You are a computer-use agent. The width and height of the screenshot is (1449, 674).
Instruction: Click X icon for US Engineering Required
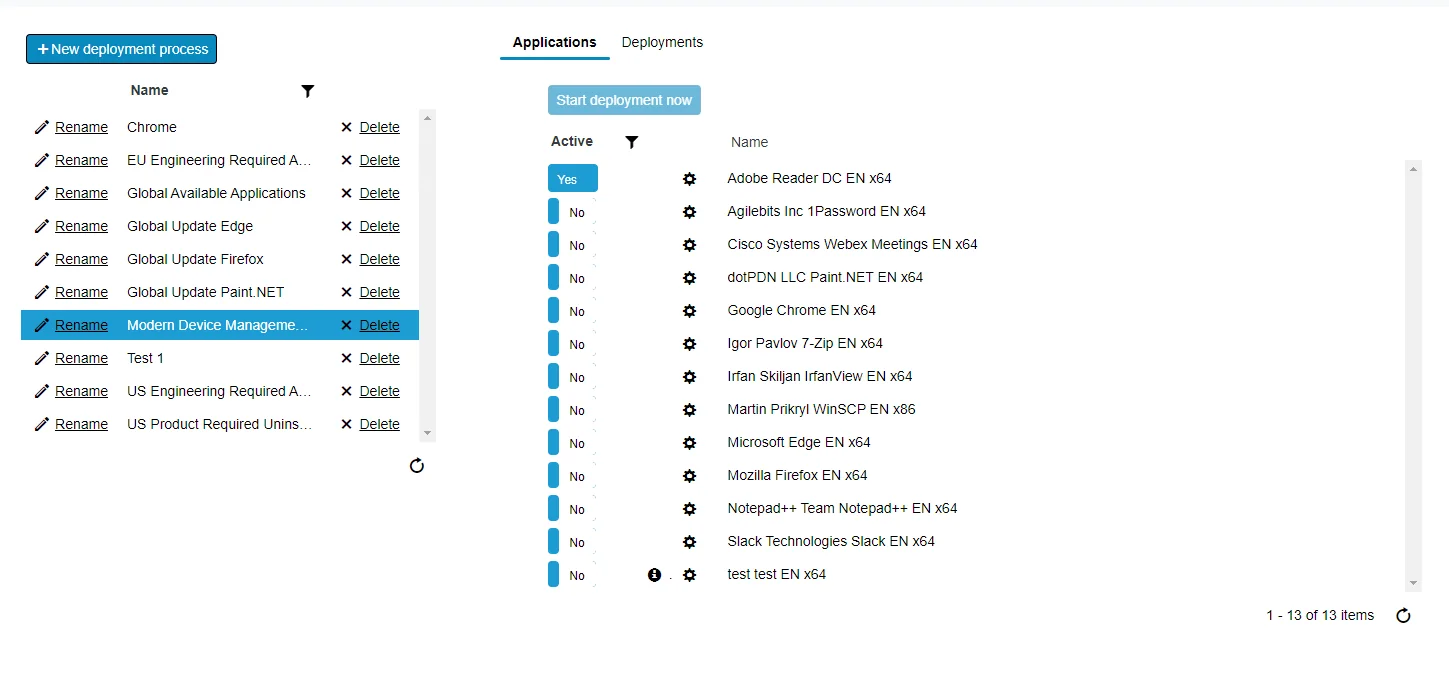click(x=346, y=391)
